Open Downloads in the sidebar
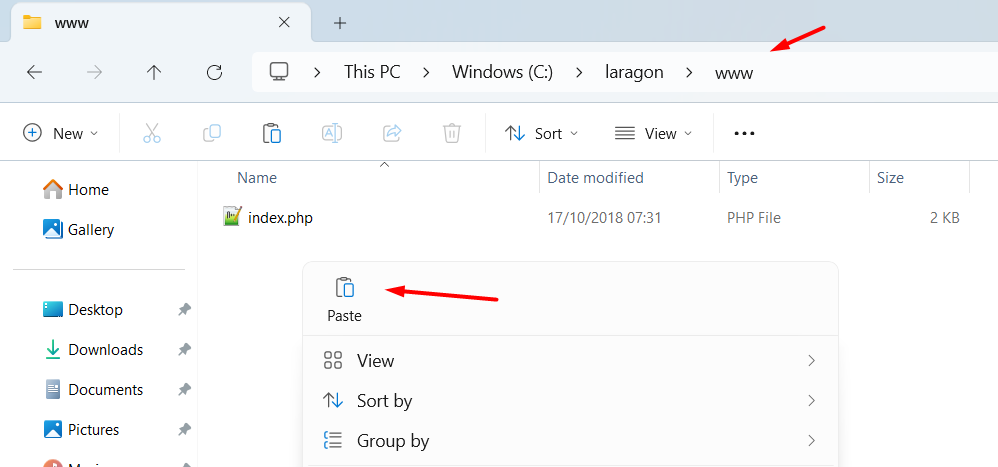 [105, 350]
